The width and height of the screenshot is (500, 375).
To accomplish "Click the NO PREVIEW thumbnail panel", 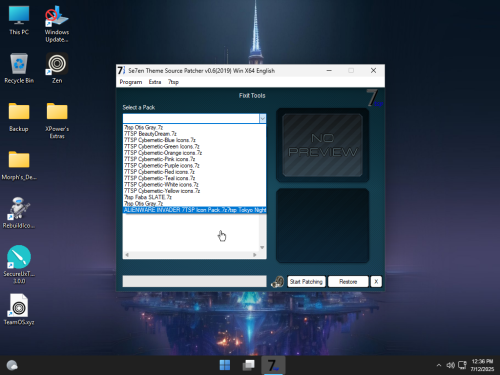I will (322, 145).
